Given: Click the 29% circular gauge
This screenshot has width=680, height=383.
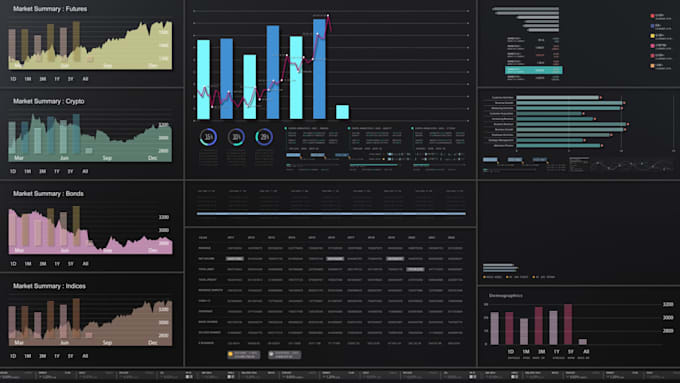Looking at the screenshot, I should pos(264,137).
